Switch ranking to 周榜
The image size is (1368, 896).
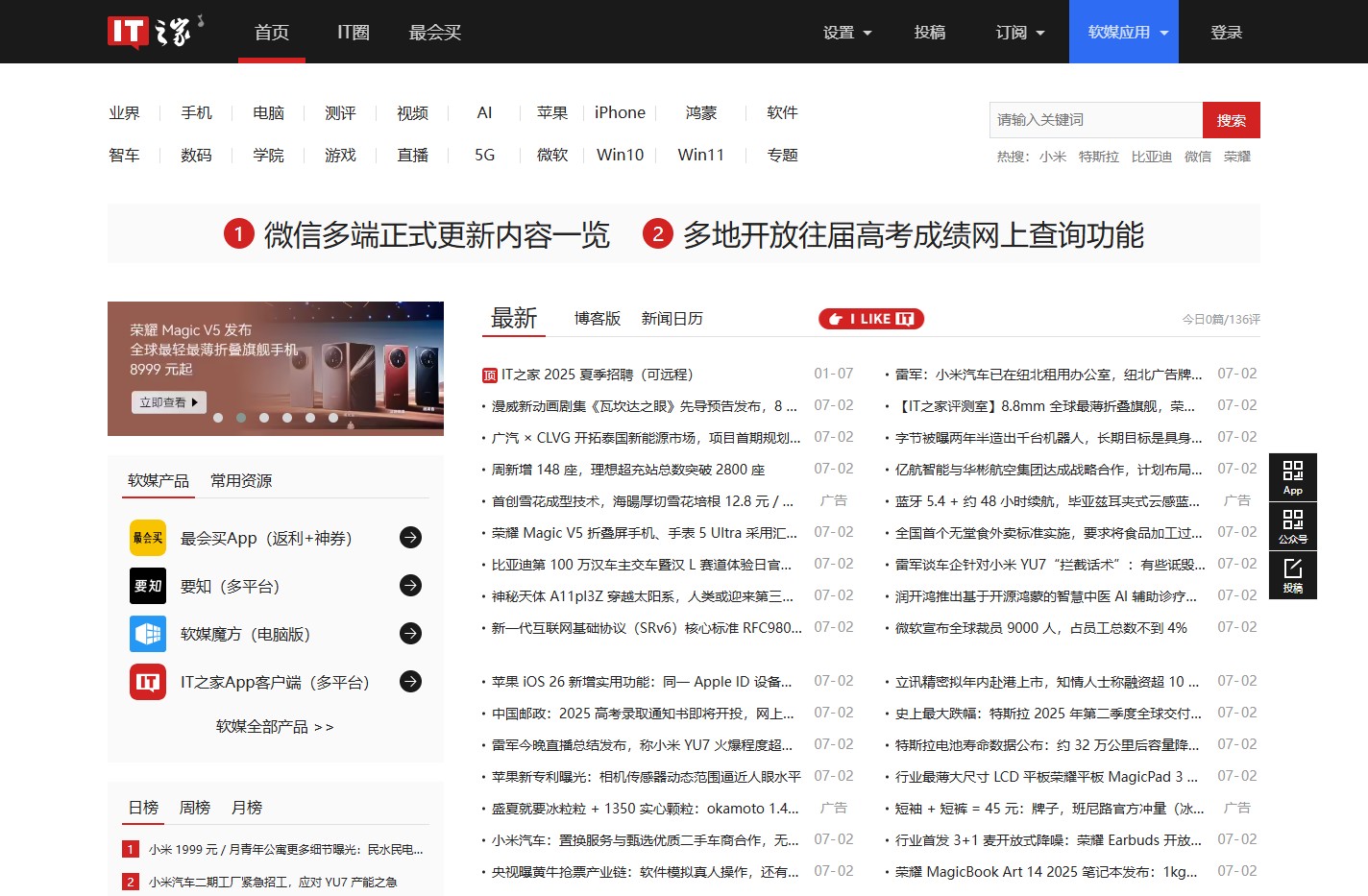click(x=195, y=808)
